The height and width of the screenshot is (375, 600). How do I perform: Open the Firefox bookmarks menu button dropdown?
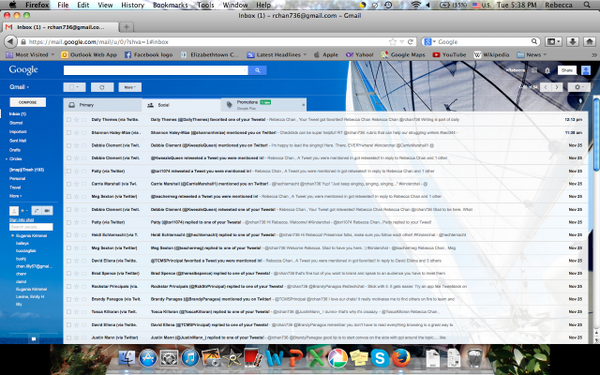pyautogui.click(x=553, y=42)
